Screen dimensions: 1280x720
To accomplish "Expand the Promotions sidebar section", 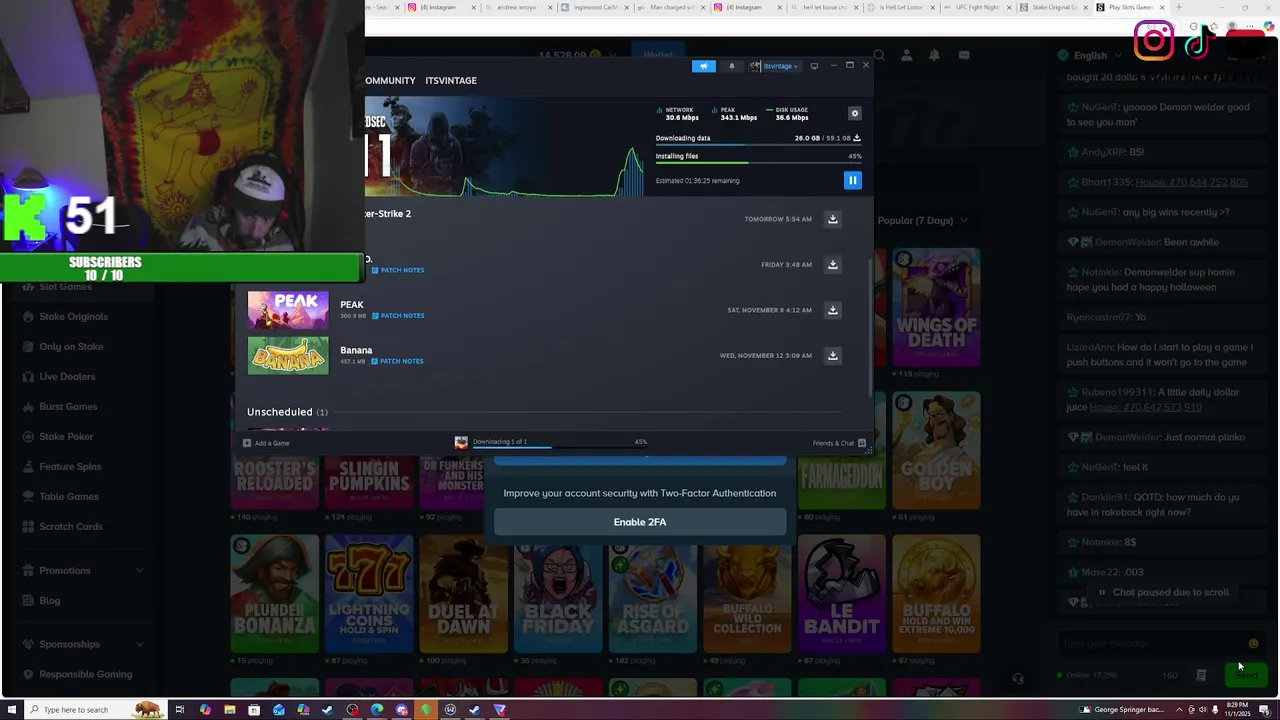I will click(x=84, y=571).
